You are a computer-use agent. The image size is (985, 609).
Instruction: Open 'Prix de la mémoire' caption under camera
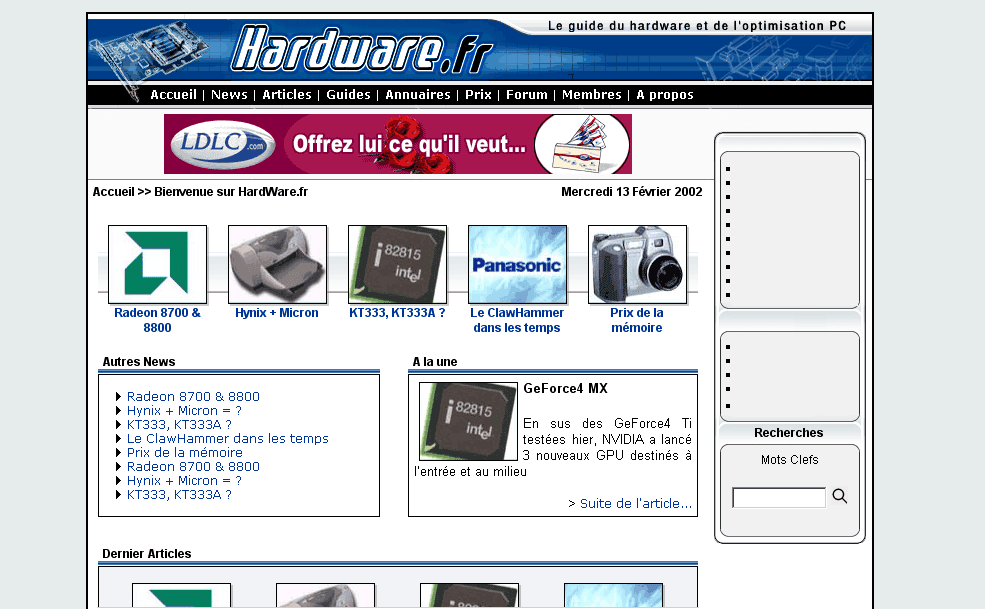636,320
